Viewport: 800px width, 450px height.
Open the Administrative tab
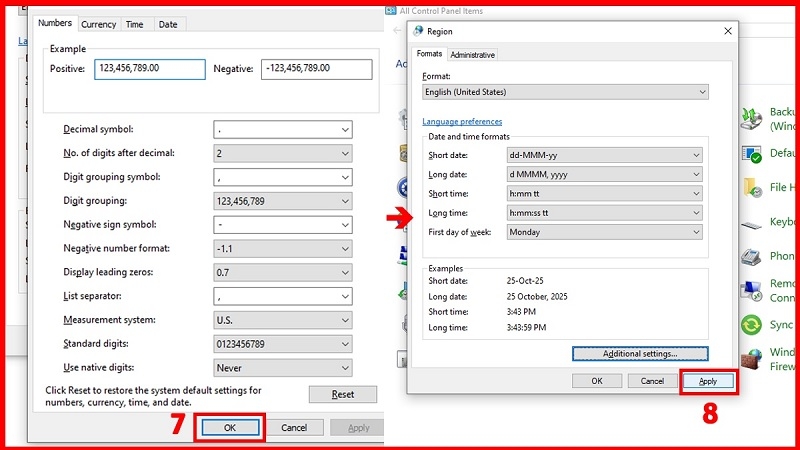[x=472, y=55]
